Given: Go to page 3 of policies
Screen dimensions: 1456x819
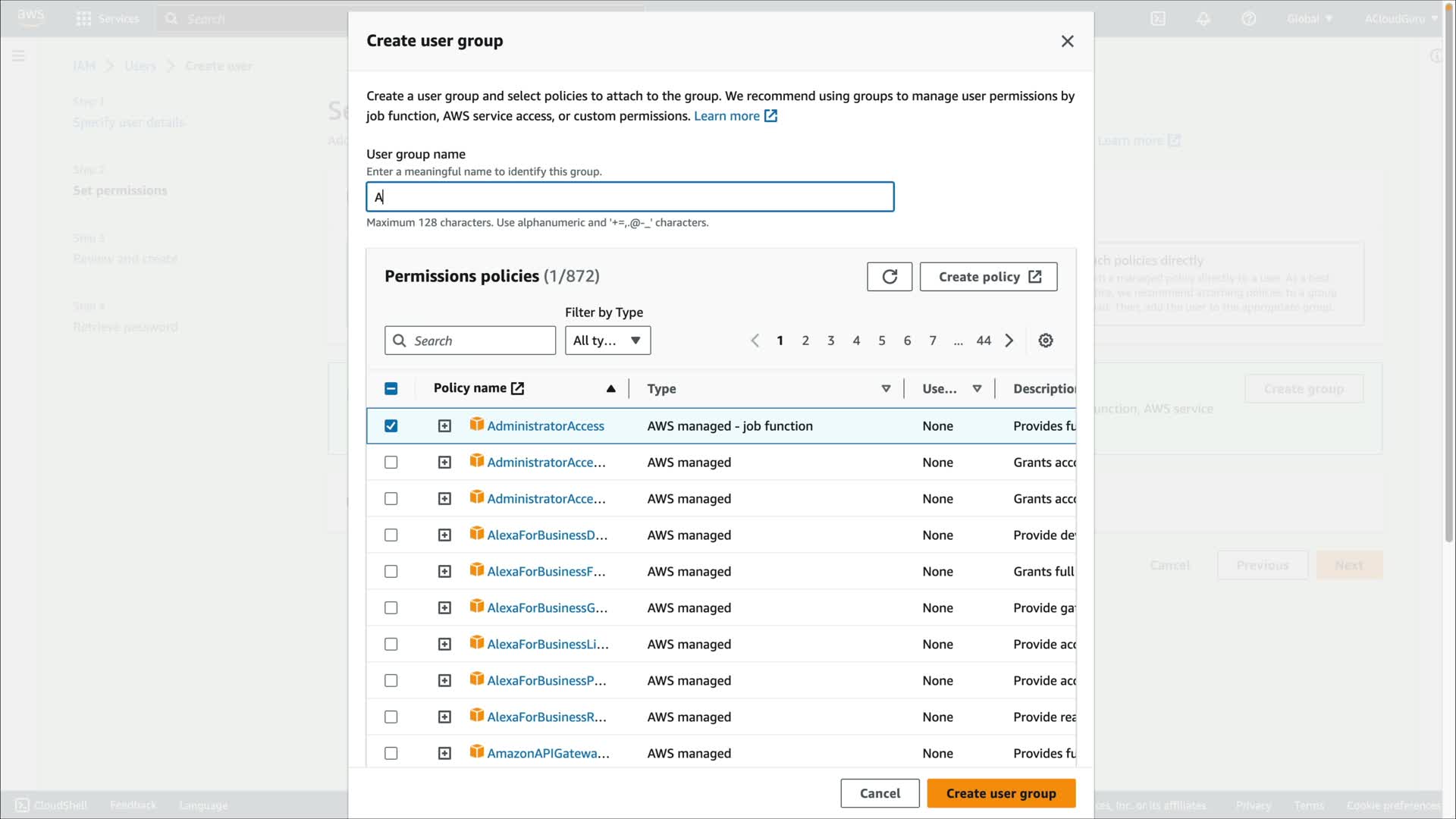Looking at the screenshot, I should click(831, 340).
